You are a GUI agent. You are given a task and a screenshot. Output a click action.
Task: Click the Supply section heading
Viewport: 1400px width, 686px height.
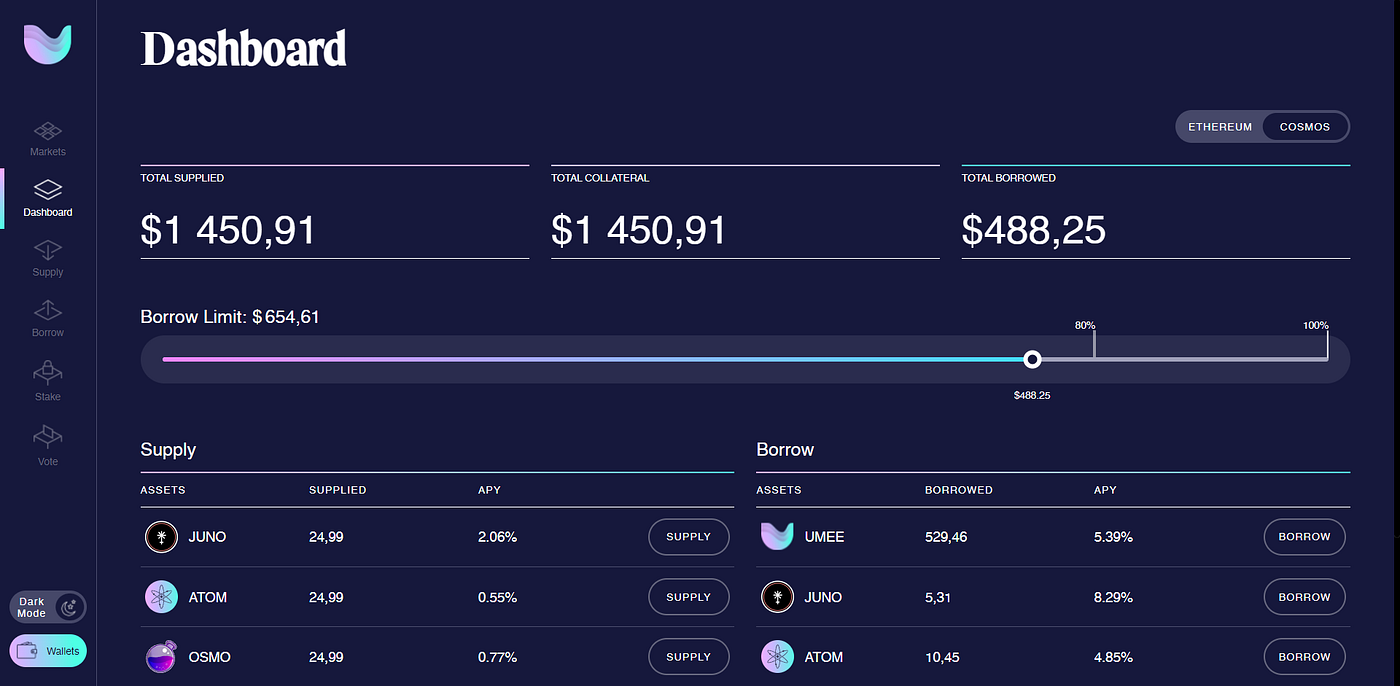[x=168, y=450]
